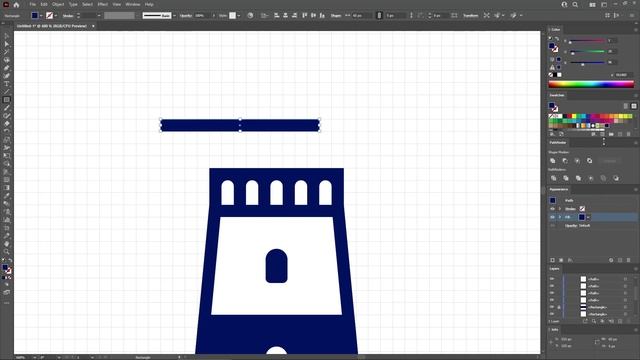Toggle visibility of the fourth Path layer
The height and width of the screenshot is (360, 640).
coord(552,300)
